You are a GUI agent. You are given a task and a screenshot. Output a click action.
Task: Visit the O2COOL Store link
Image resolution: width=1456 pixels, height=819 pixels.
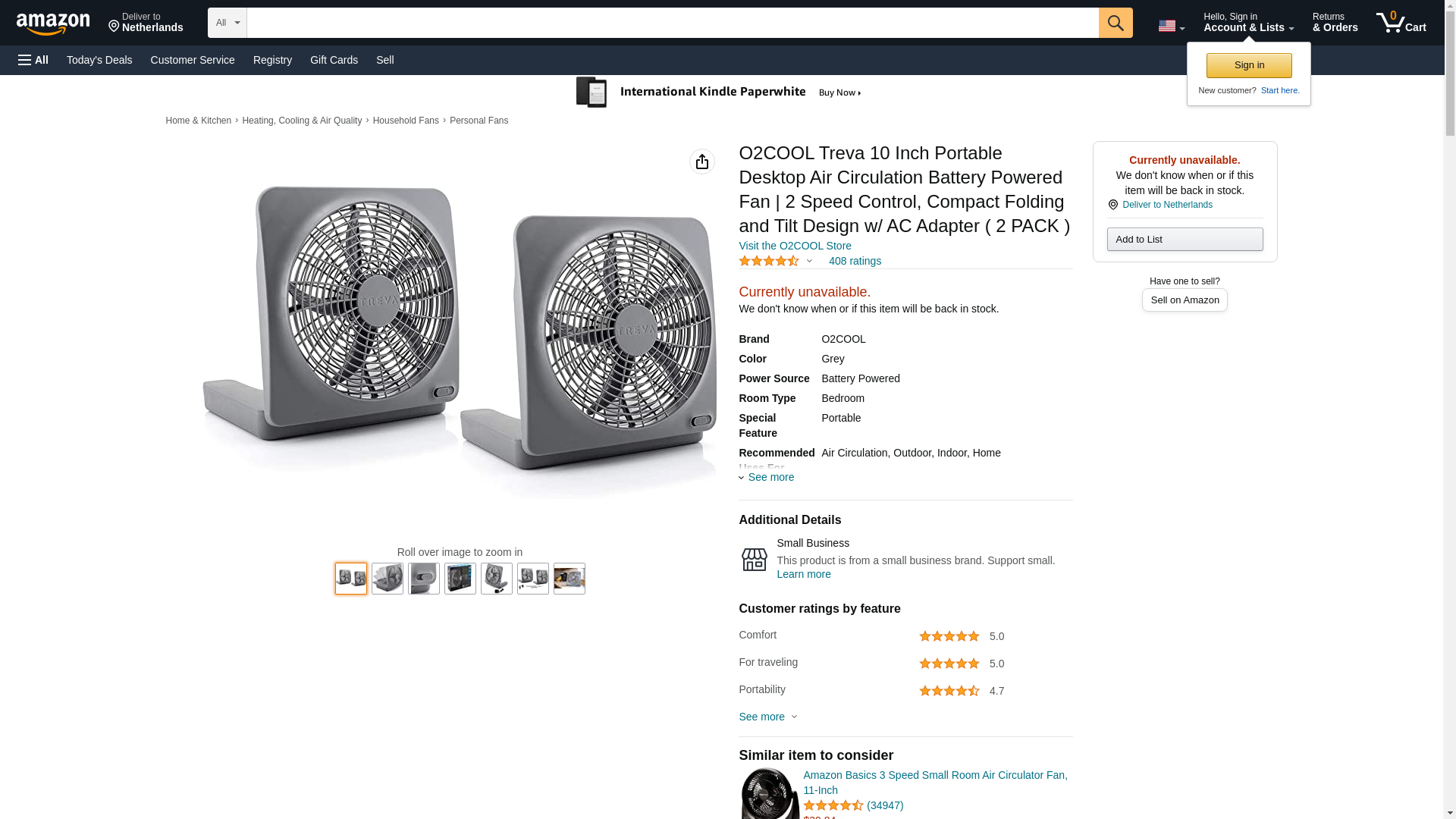click(795, 246)
